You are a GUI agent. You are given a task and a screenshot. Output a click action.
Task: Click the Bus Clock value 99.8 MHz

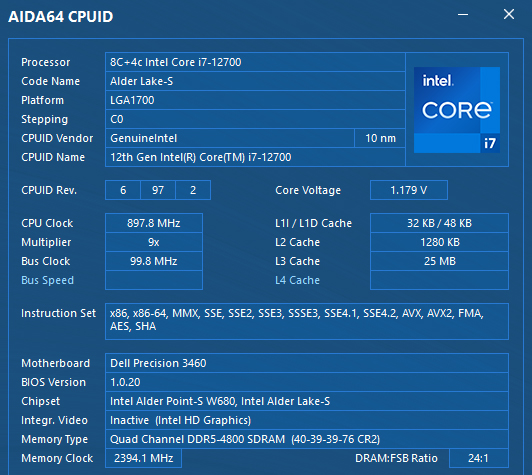pos(154,261)
